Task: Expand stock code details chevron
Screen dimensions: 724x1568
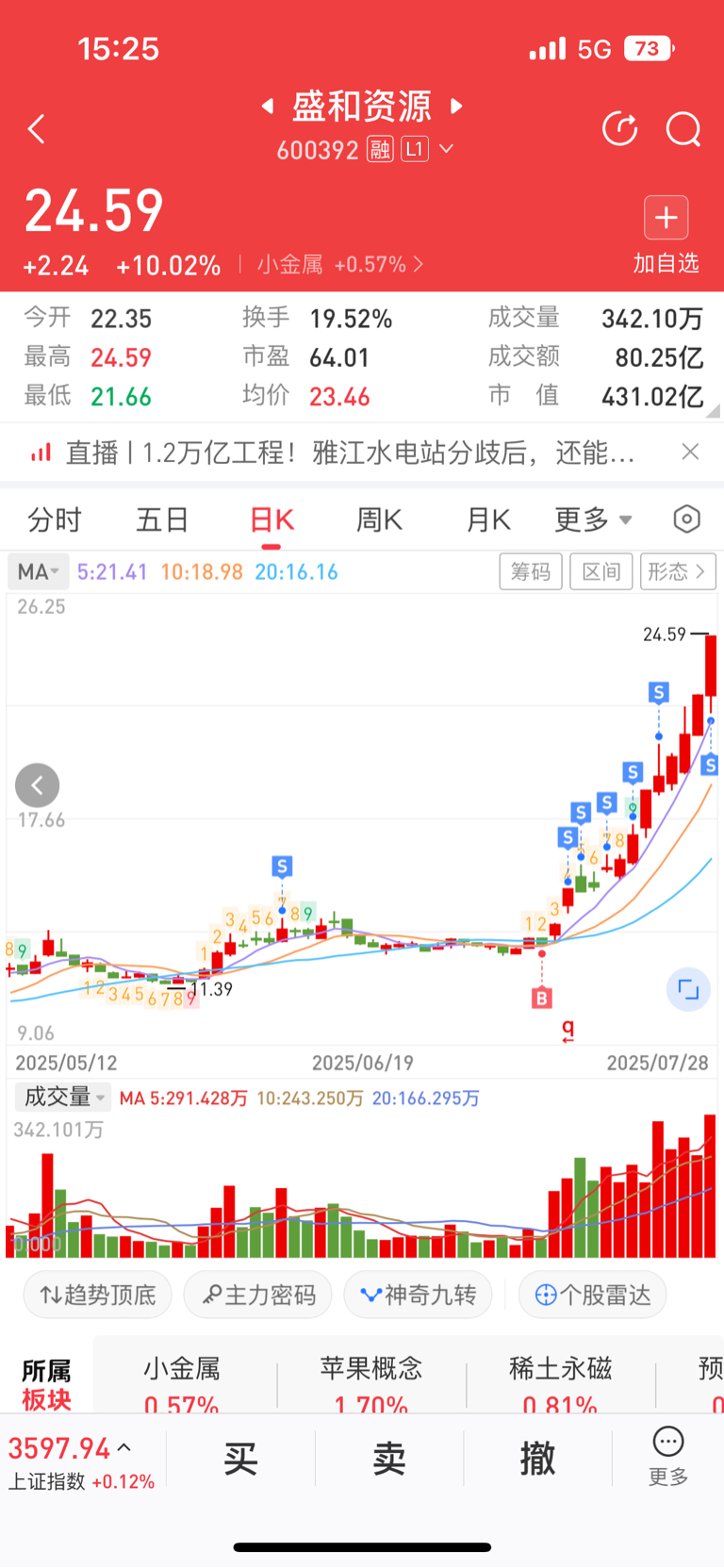Action: tap(447, 149)
